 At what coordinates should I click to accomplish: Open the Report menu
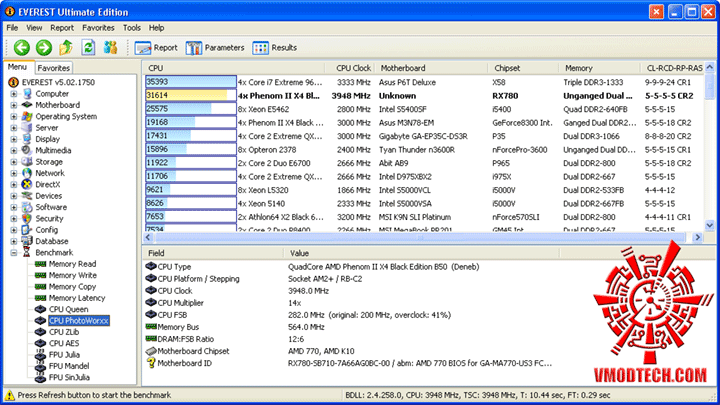coord(62,28)
